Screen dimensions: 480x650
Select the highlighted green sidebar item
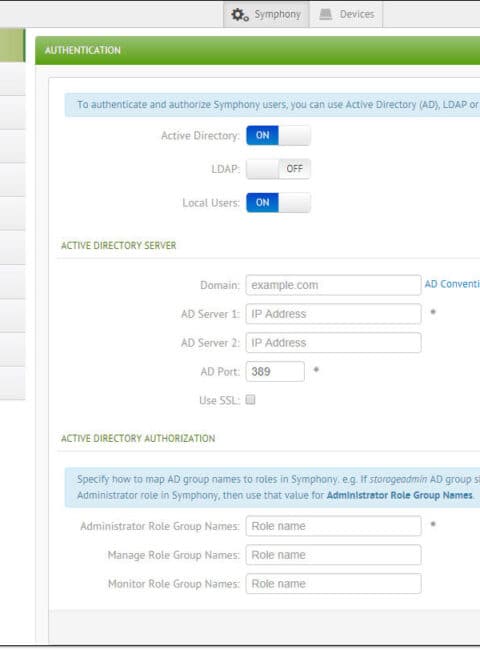coord(12,45)
